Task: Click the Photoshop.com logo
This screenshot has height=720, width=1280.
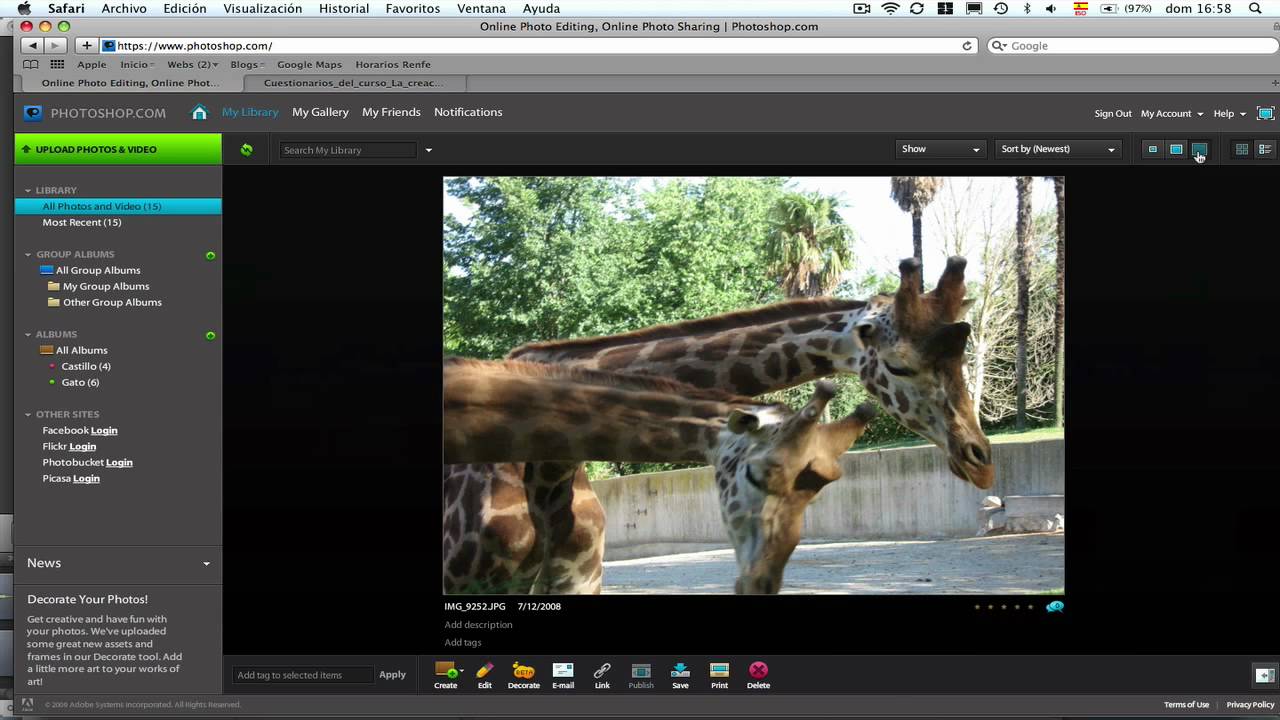Action: pos(95,113)
